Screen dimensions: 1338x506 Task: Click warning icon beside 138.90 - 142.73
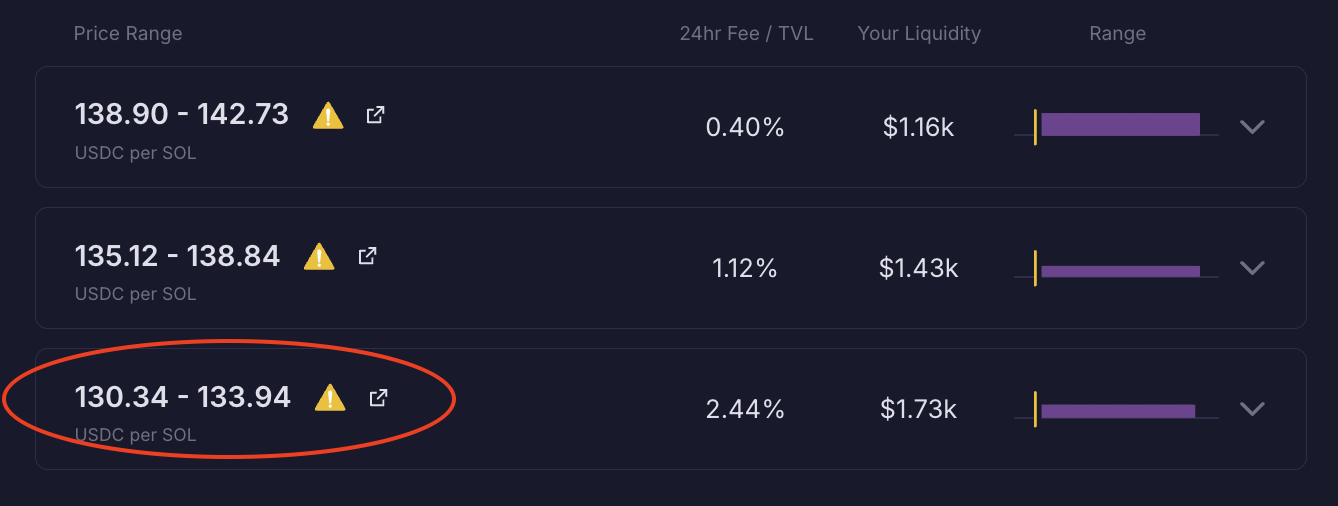tap(328, 117)
